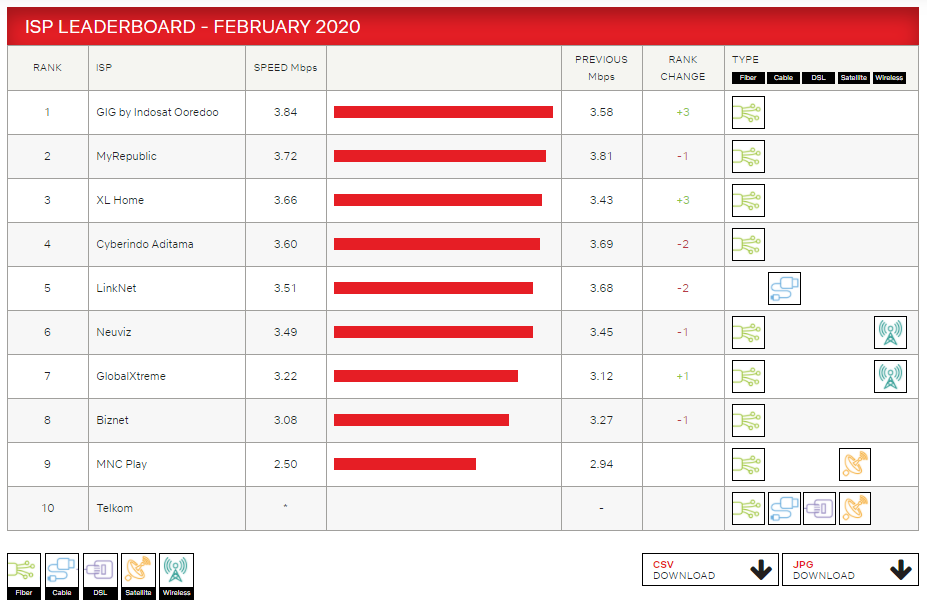Screen dimensions: 927x609
Task: Click the 3.81 previous Mbps value
Action: click(601, 156)
